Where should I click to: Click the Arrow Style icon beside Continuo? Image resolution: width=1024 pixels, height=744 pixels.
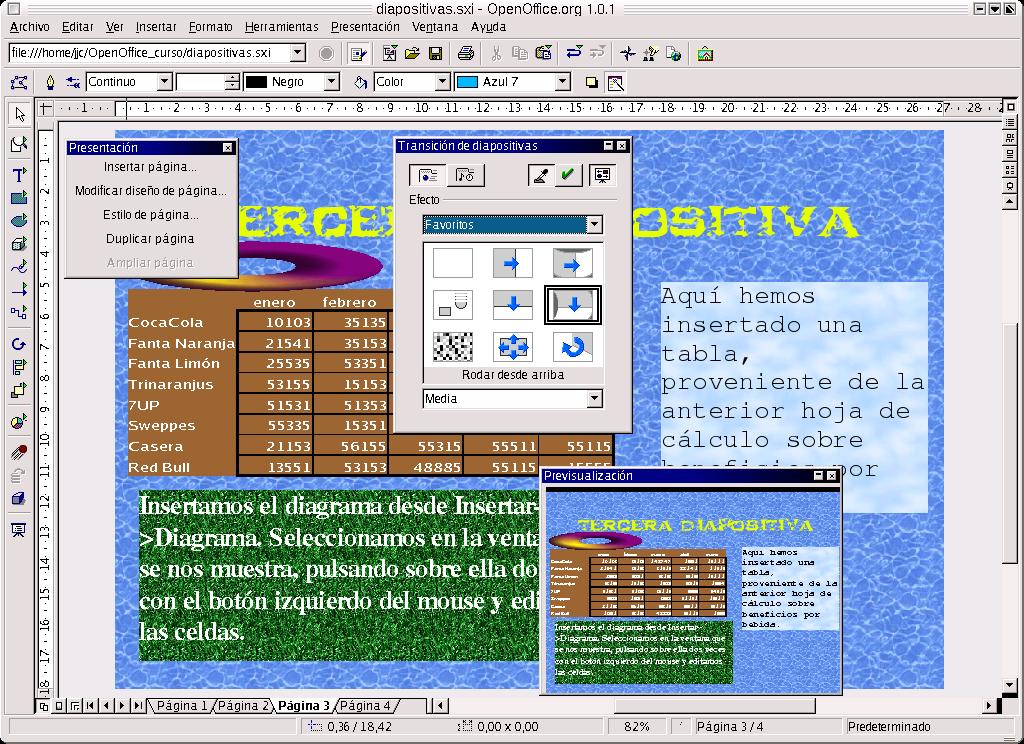[x=72, y=82]
